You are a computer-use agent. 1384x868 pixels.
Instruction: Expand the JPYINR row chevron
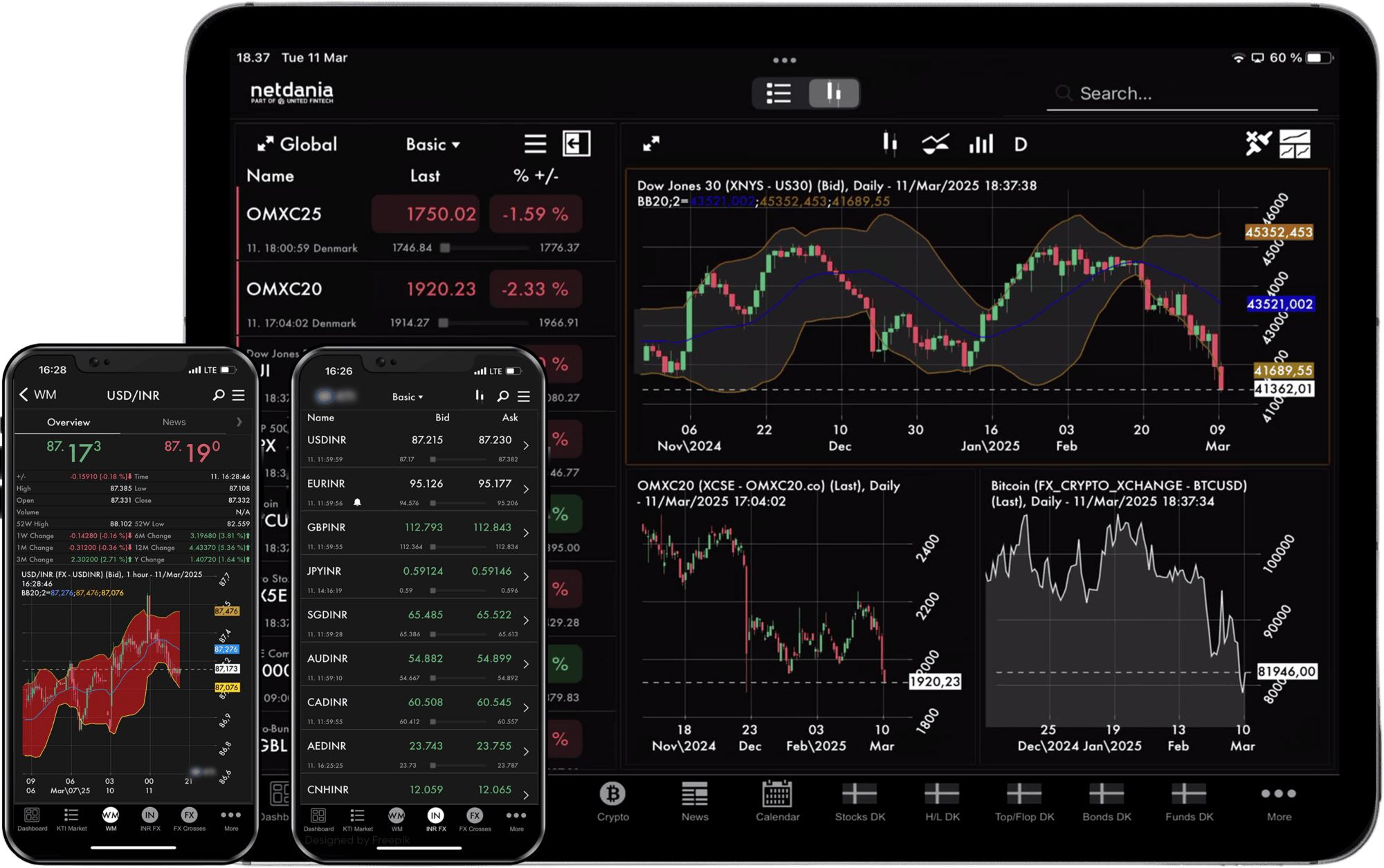527,577
